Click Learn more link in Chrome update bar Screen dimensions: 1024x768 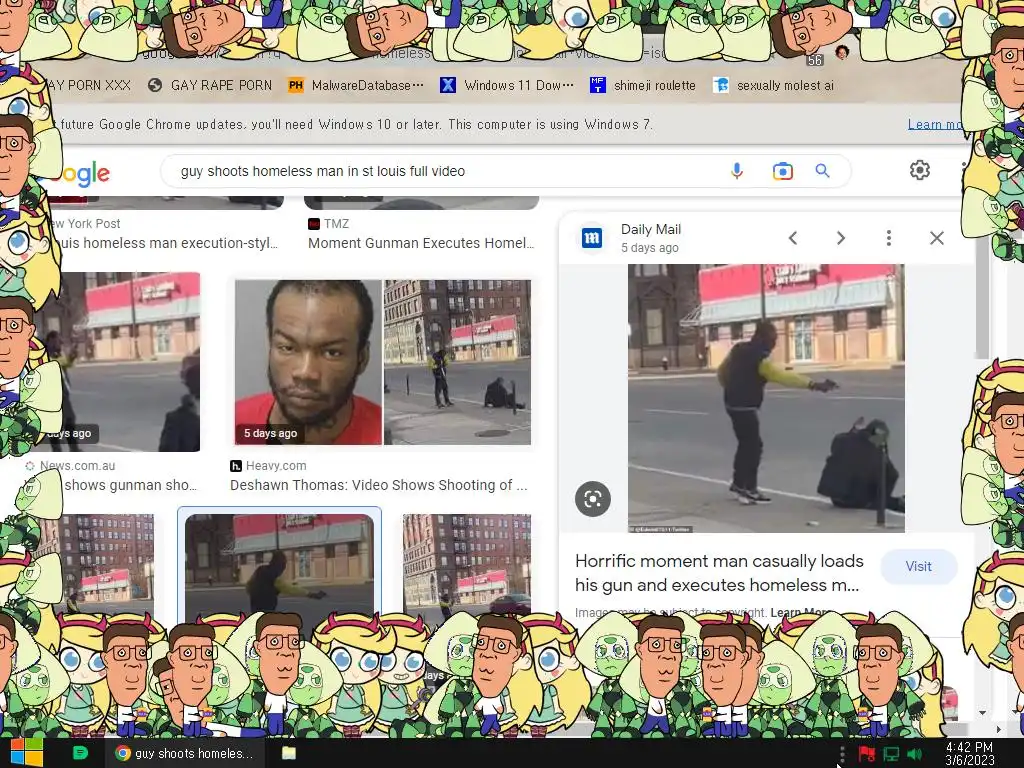tap(934, 124)
